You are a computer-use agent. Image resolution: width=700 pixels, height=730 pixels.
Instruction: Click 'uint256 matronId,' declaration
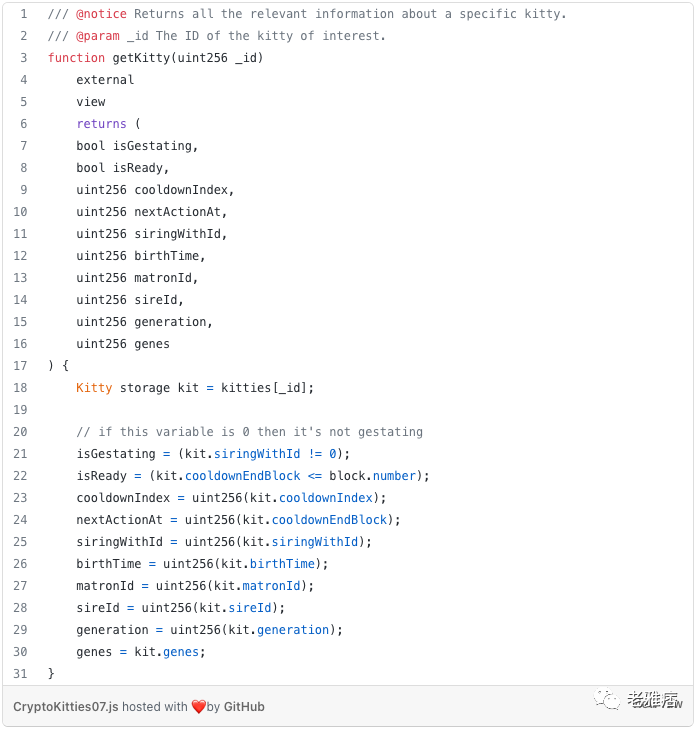point(137,278)
